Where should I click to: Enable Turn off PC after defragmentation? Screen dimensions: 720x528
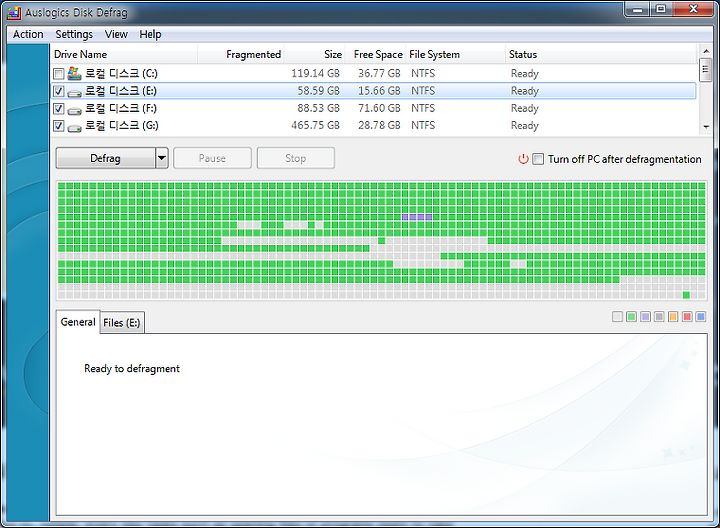pos(538,159)
